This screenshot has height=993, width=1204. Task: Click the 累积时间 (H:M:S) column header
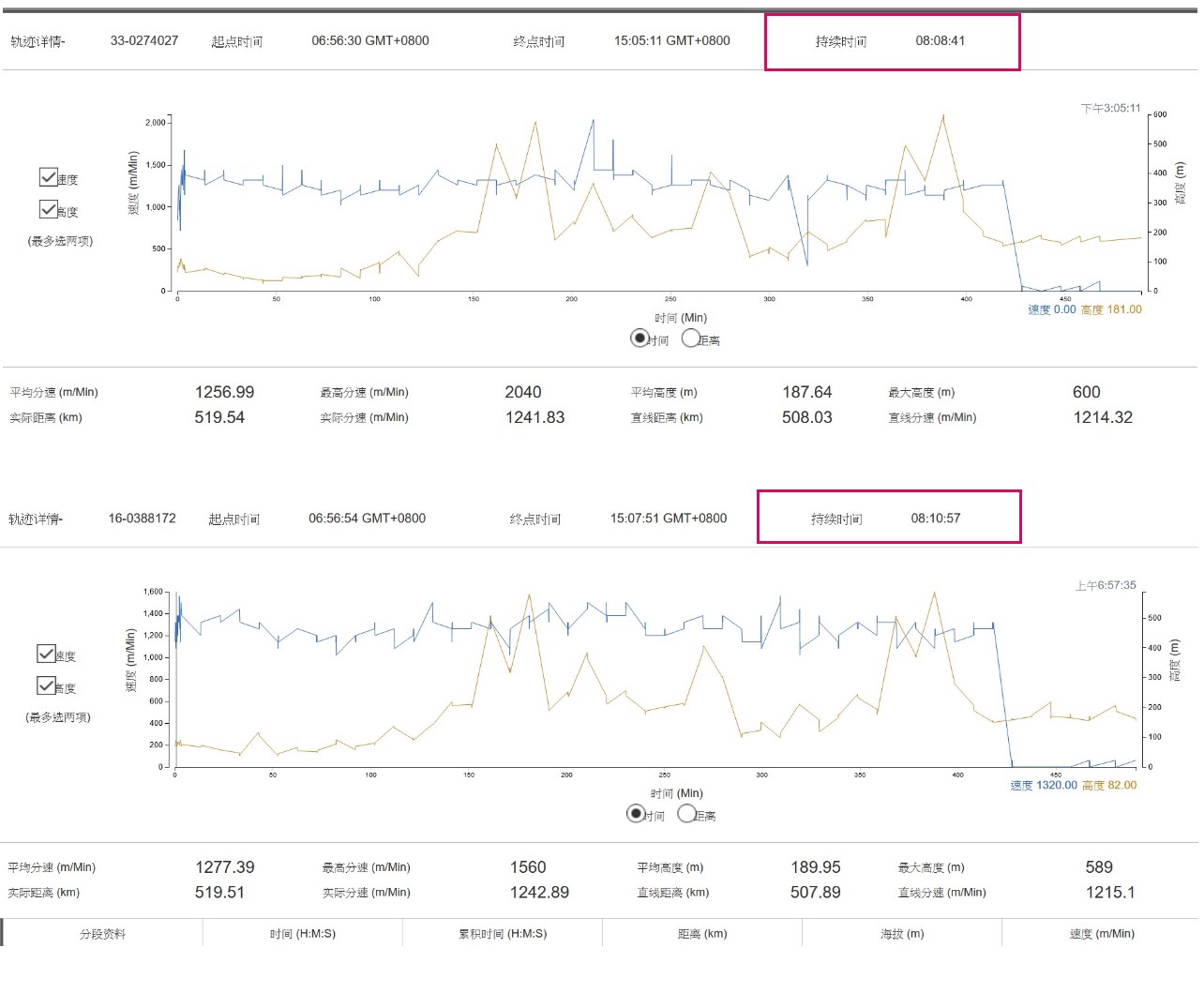503,934
